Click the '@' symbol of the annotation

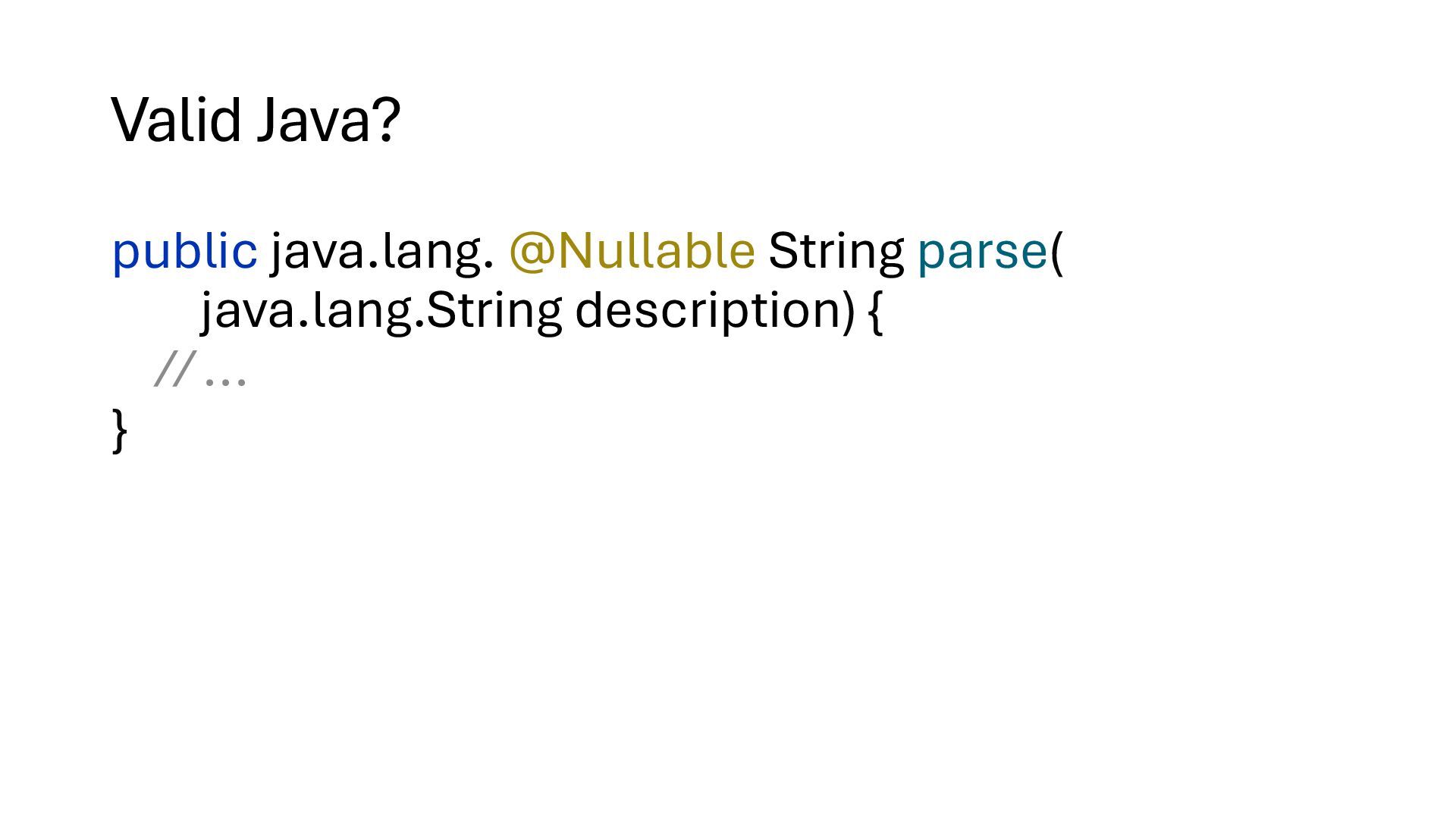click(x=532, y=253)
